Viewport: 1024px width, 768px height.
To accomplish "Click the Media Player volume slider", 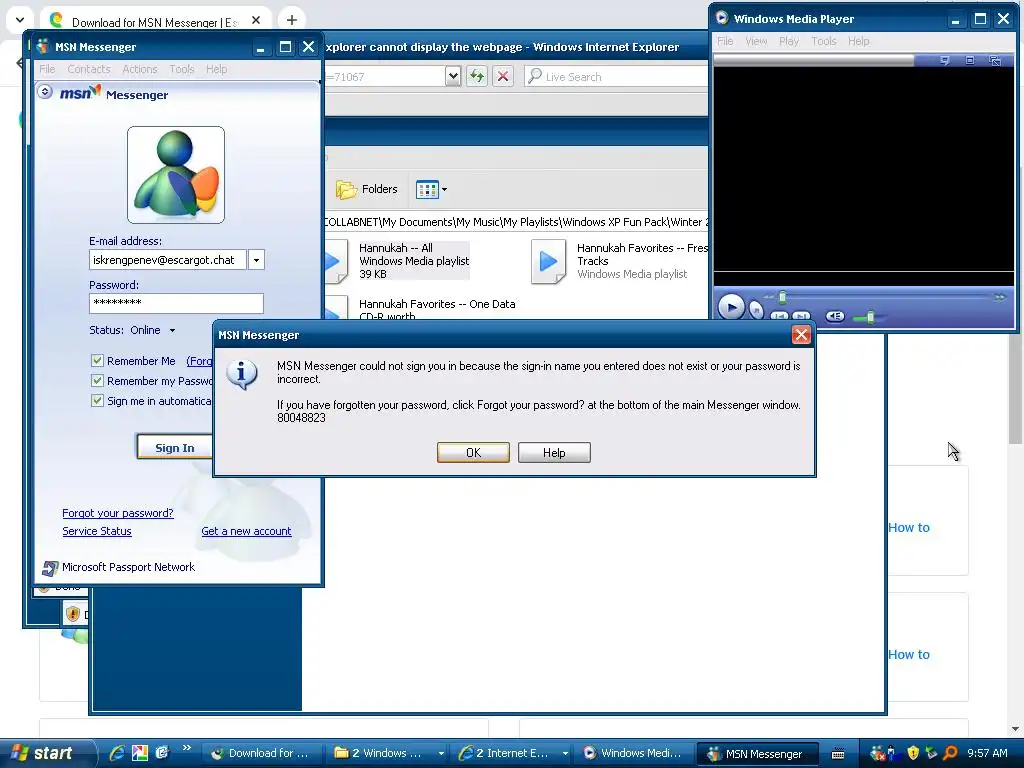I will point(870,317).
